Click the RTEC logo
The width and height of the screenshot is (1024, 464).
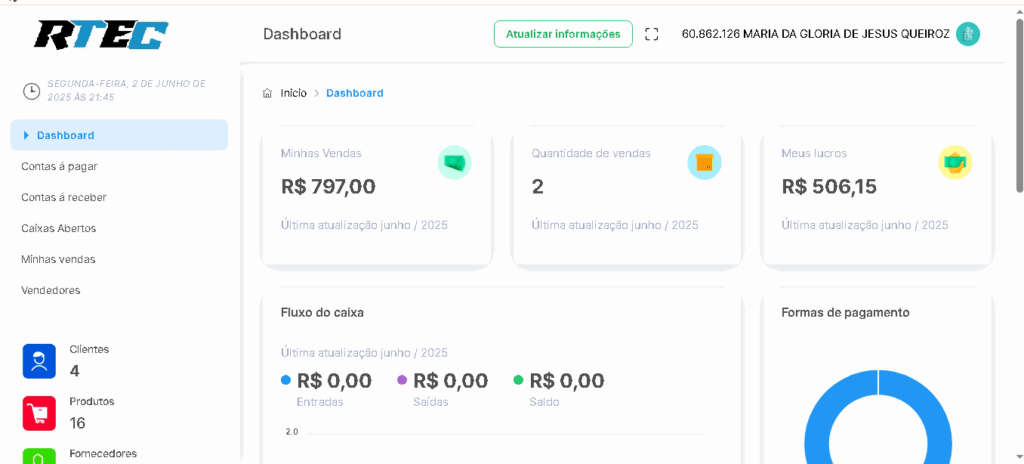[x=101, y=35]
